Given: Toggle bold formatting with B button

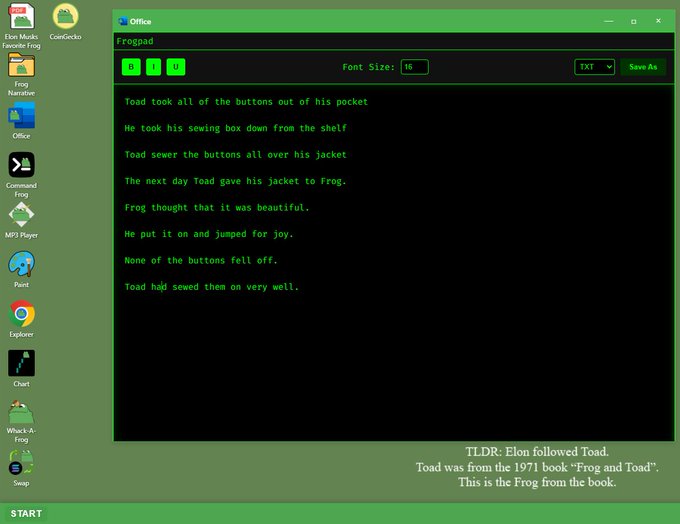Looking at the screenshot, I should point(131,67).
